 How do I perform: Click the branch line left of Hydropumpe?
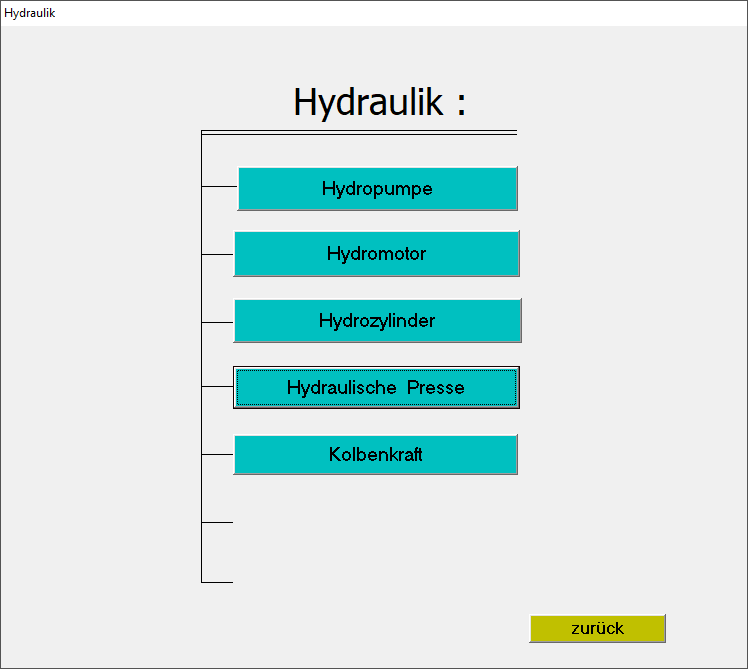point(218,186)
